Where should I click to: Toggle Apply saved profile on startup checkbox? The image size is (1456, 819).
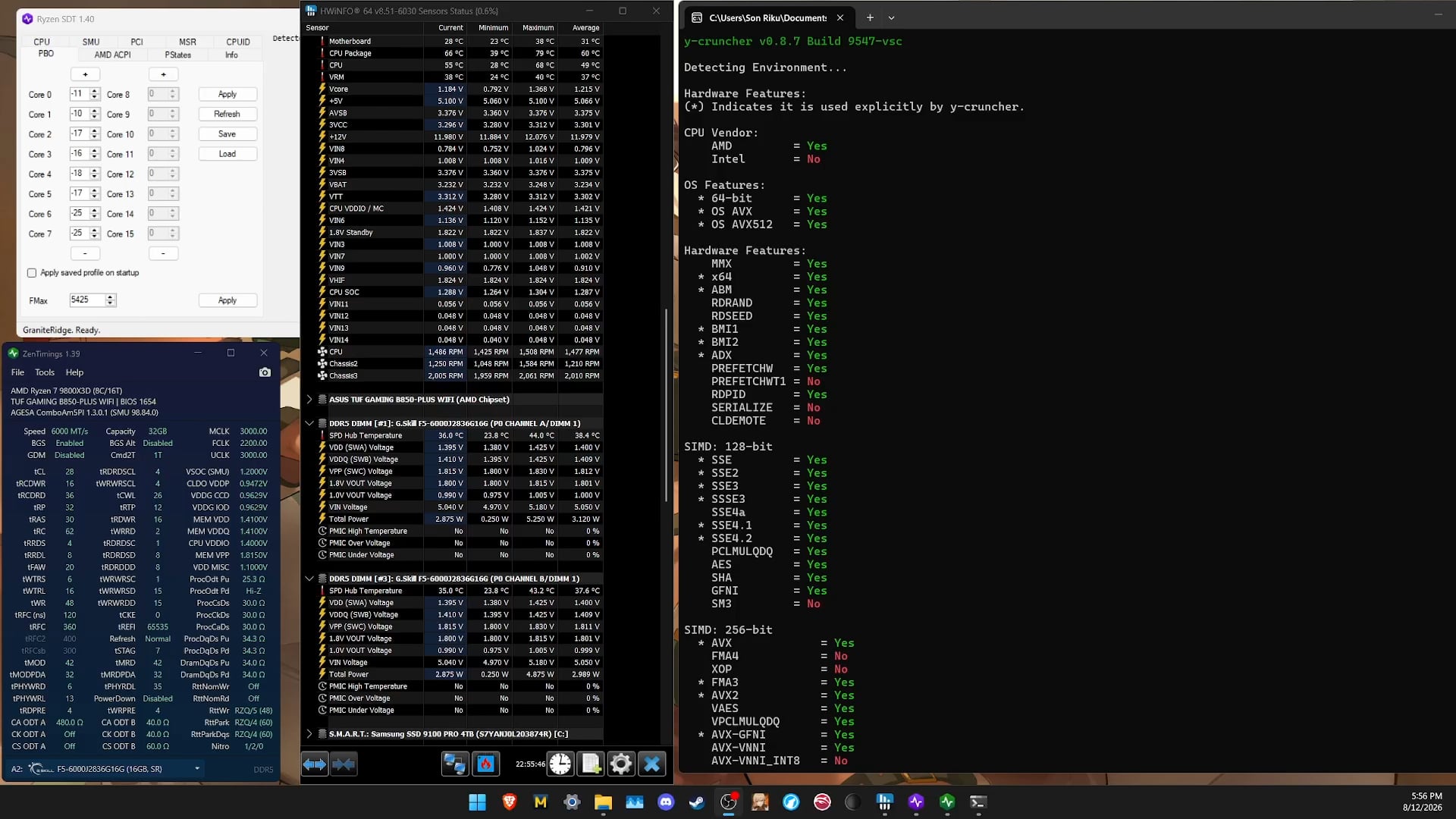(x=32, y=273)
